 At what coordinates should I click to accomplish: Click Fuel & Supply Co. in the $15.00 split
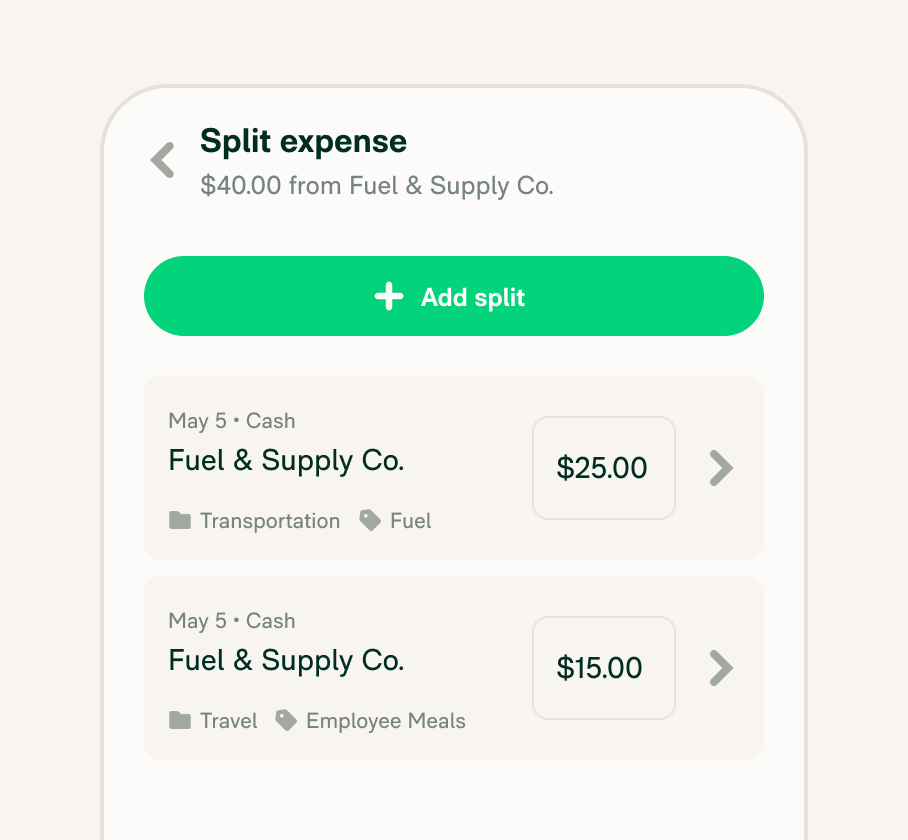(x=286, y=661)
